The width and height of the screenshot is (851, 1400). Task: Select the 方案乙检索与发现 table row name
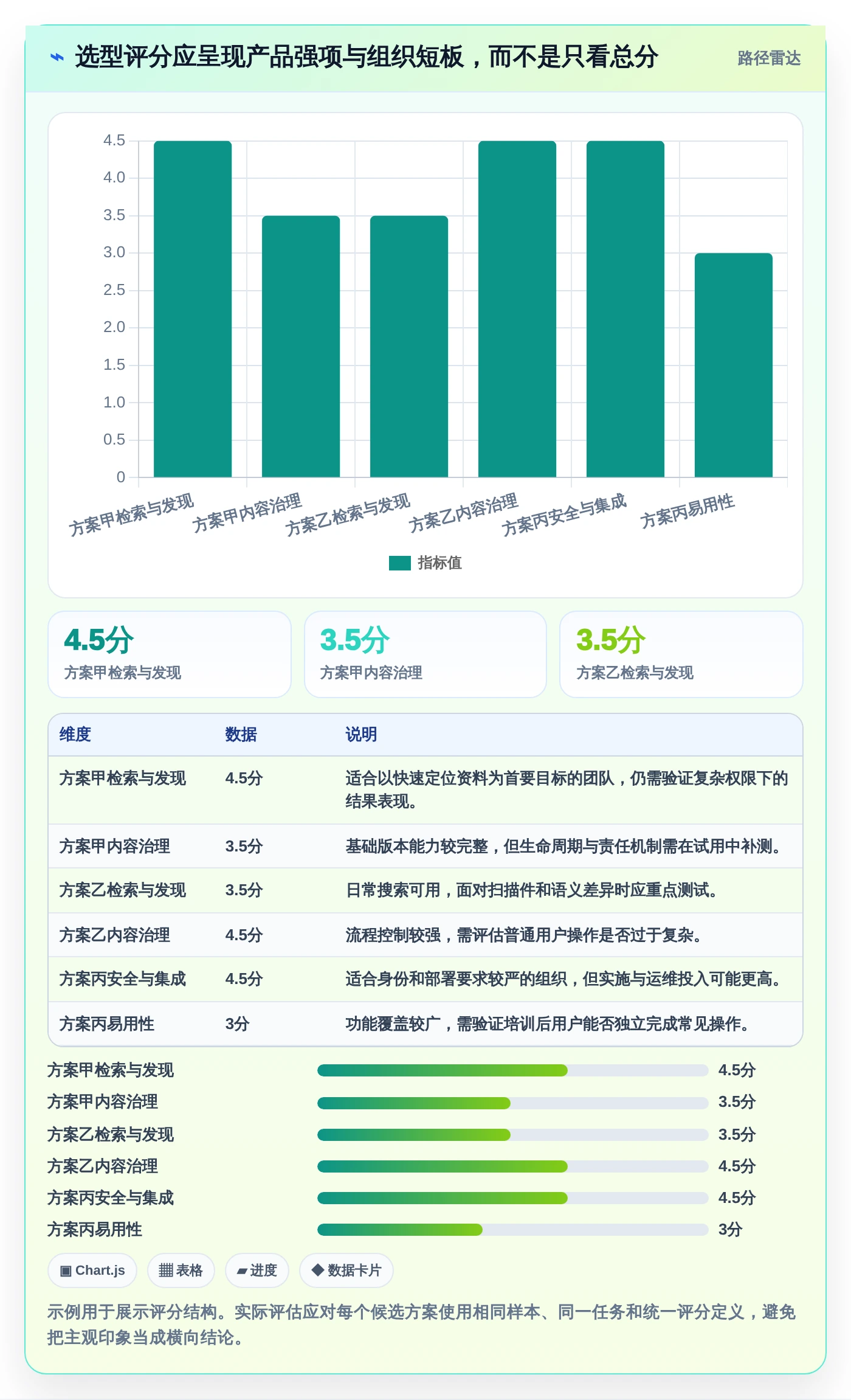point(123,890)
